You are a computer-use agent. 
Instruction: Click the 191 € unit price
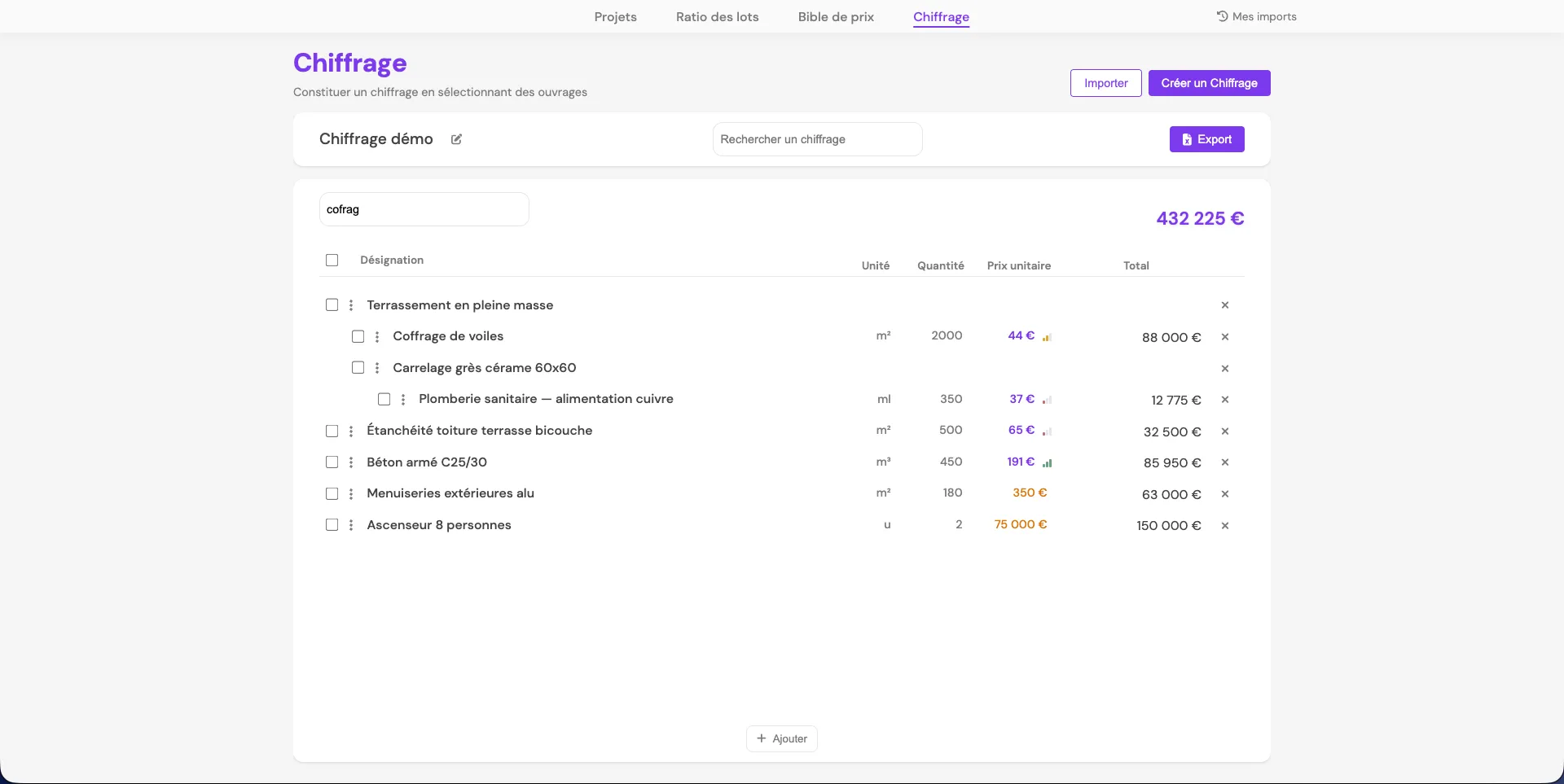point(1021,462)
